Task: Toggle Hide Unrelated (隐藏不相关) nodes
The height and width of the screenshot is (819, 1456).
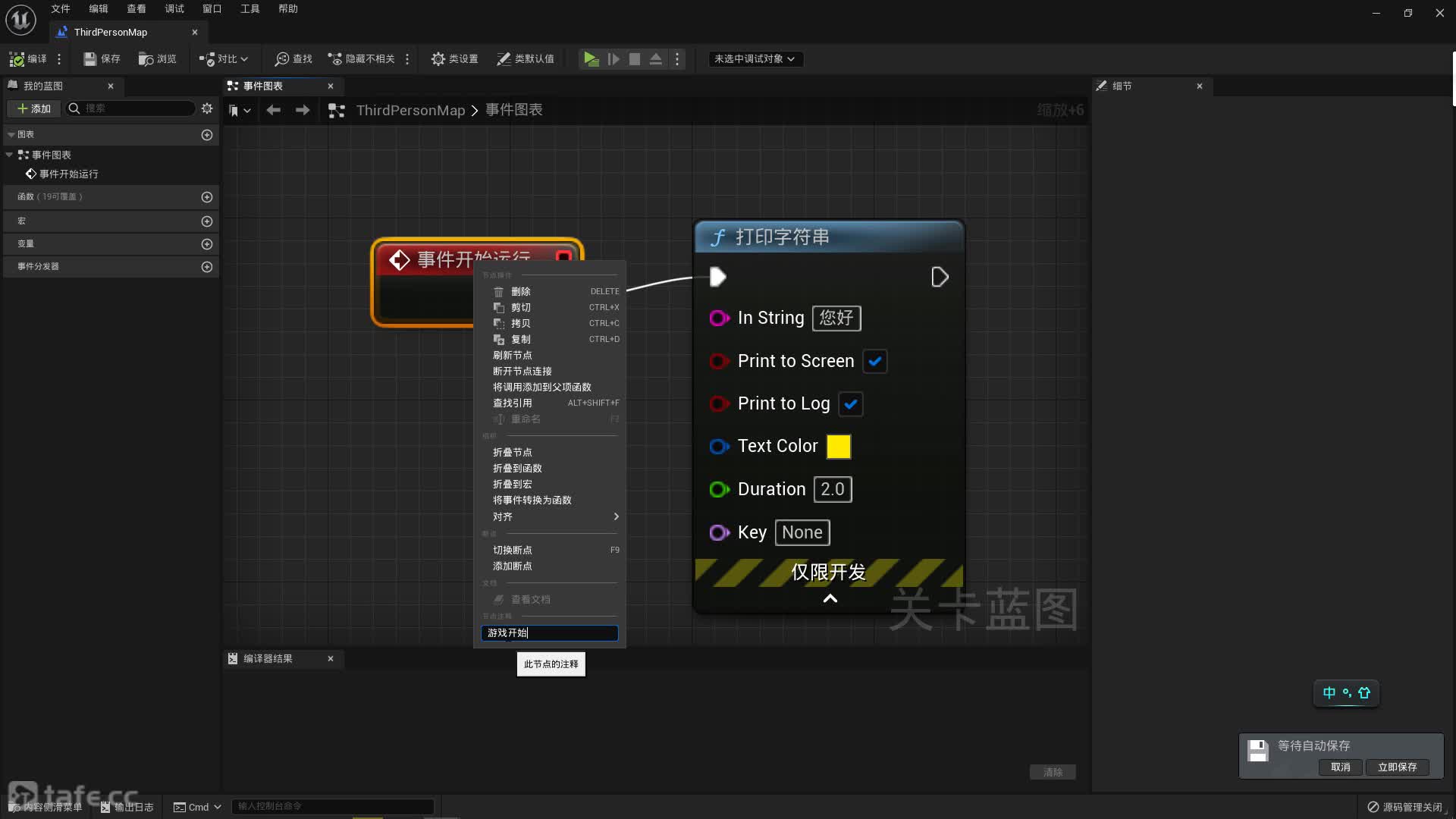Action: click(361, 58)
